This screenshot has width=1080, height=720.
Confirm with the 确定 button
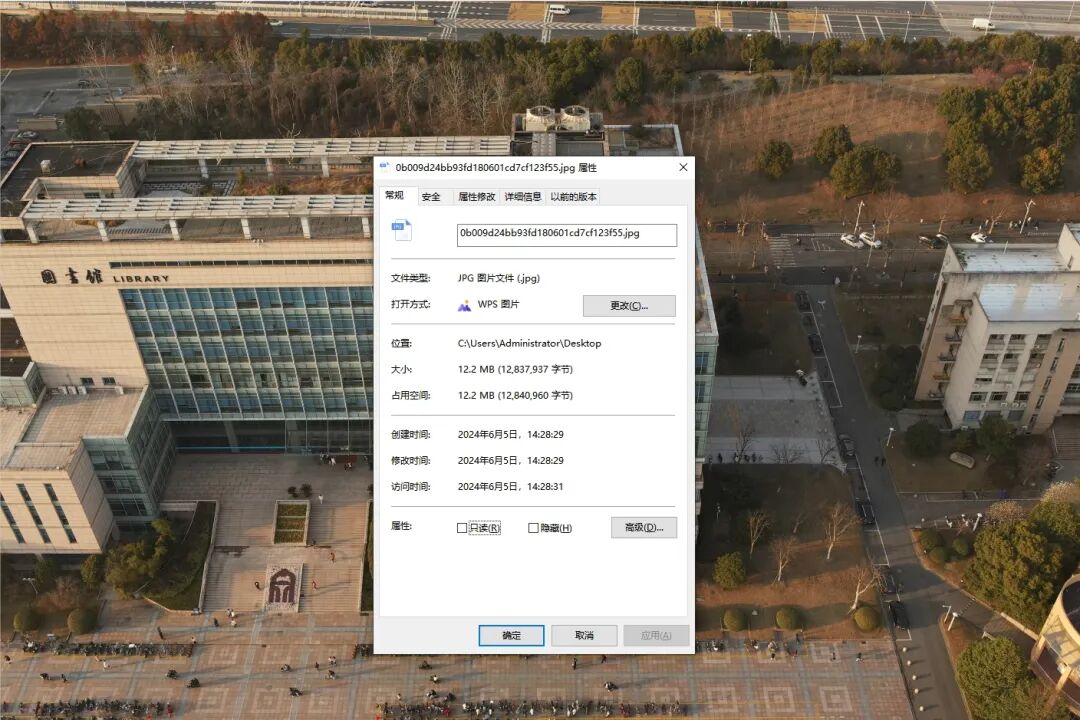(511, 635)
